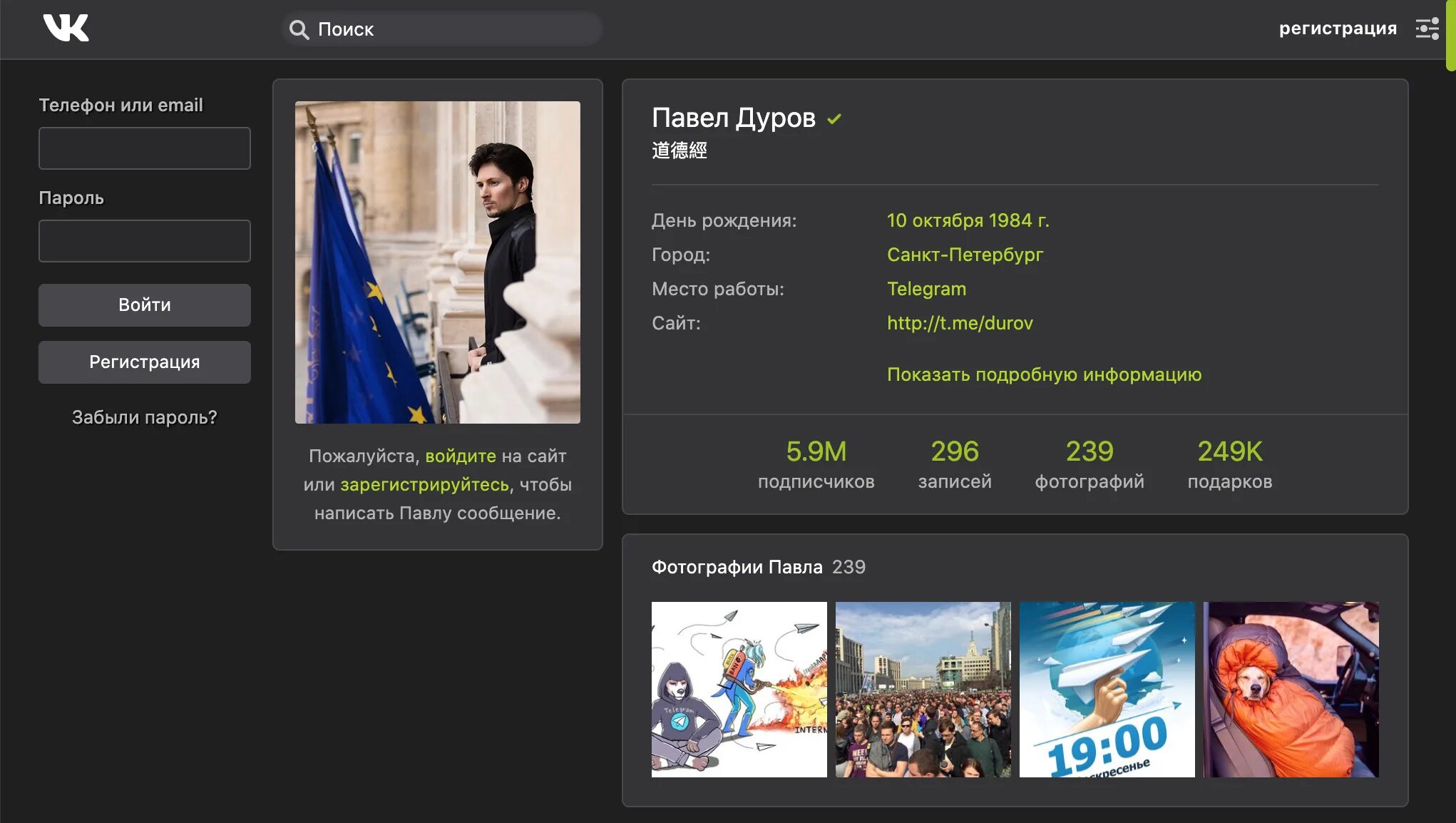Click the Пароль input field
This screenshot has height=823, width=1456.
coord(145,241)
